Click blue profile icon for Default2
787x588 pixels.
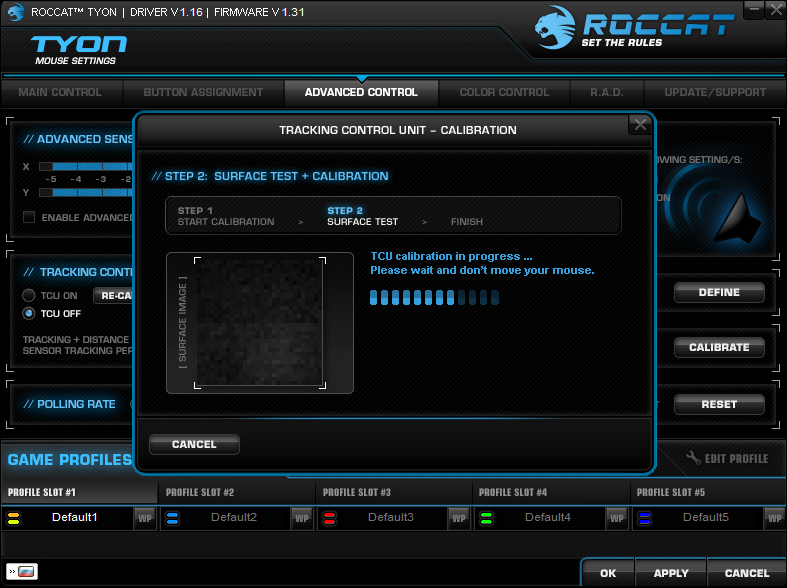coord(172,518)
